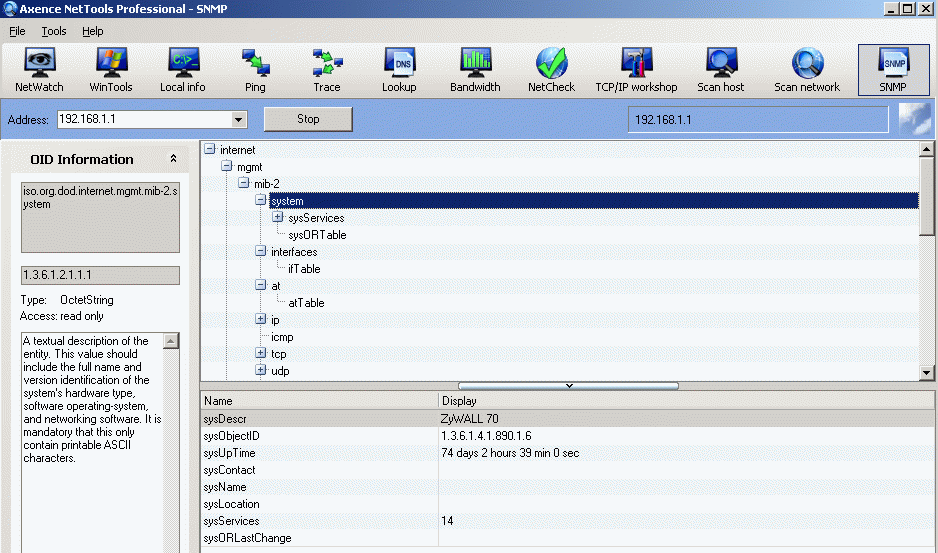The width and height of the screenshot is (938, 553).
Task: Select the sysORTable tree item
Action: coord(317,235)
